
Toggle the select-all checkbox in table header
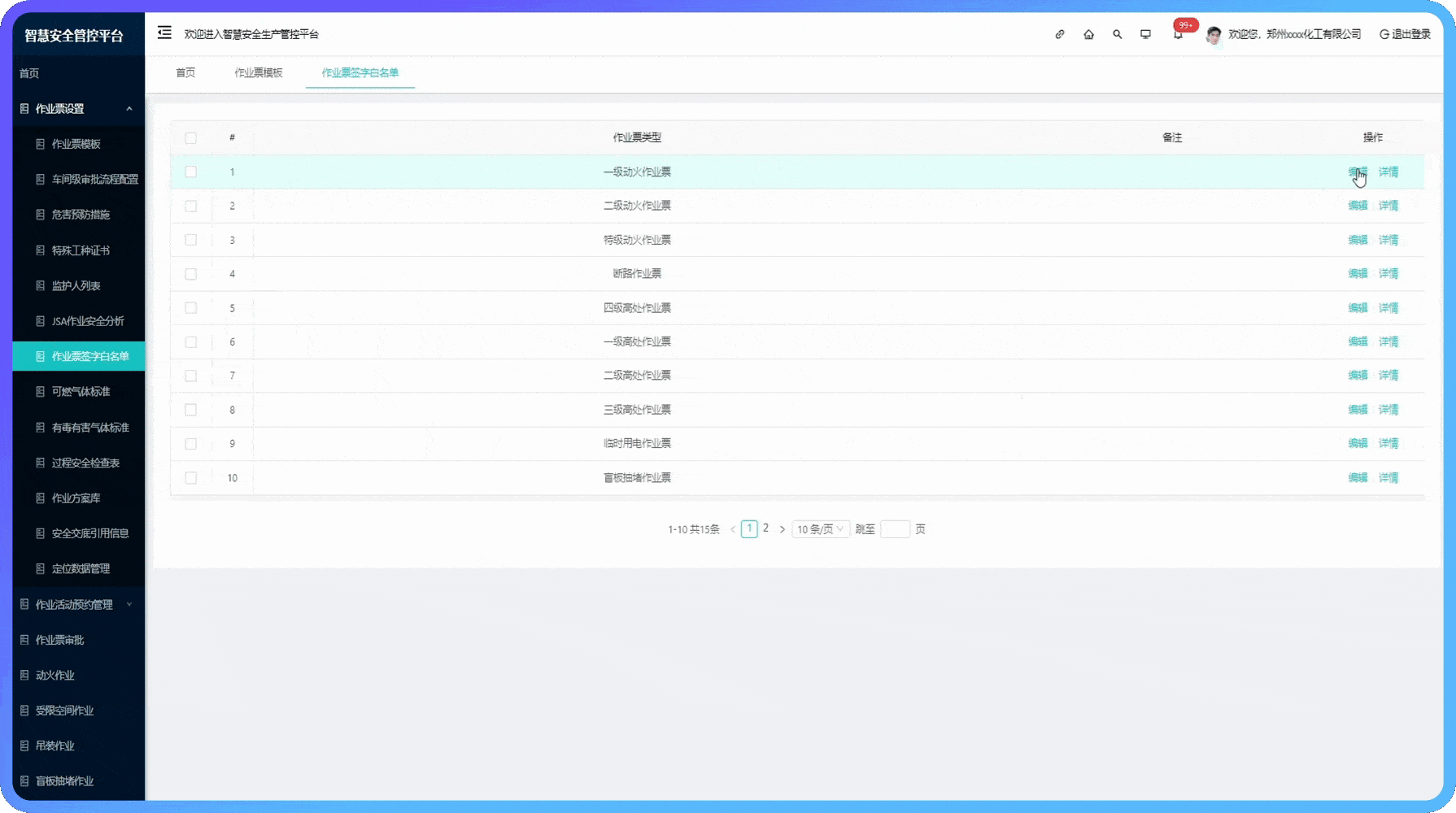click(191, 137)
